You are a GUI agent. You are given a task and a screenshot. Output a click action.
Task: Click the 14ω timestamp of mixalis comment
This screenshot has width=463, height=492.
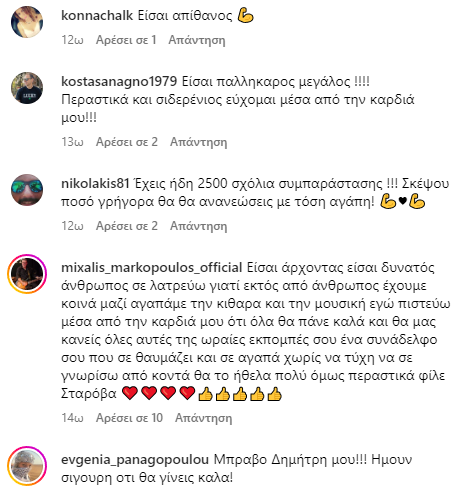point(72,418)
